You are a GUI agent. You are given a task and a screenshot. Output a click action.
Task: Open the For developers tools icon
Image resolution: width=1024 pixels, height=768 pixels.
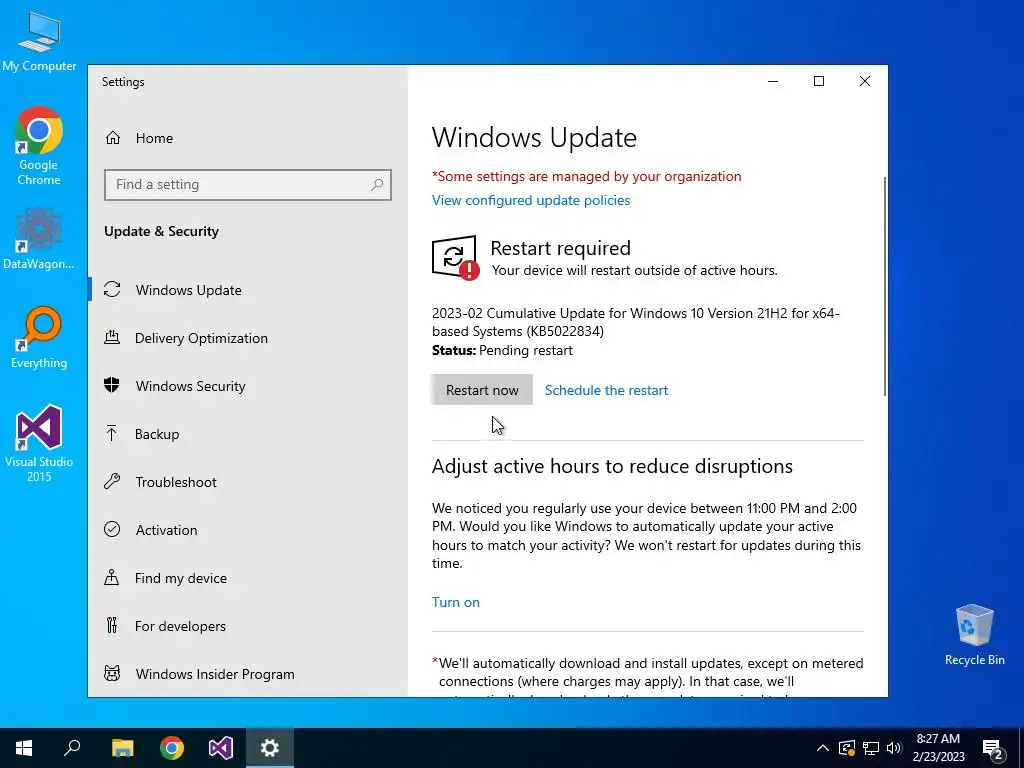pyautogui.click(x=112, y=626)
